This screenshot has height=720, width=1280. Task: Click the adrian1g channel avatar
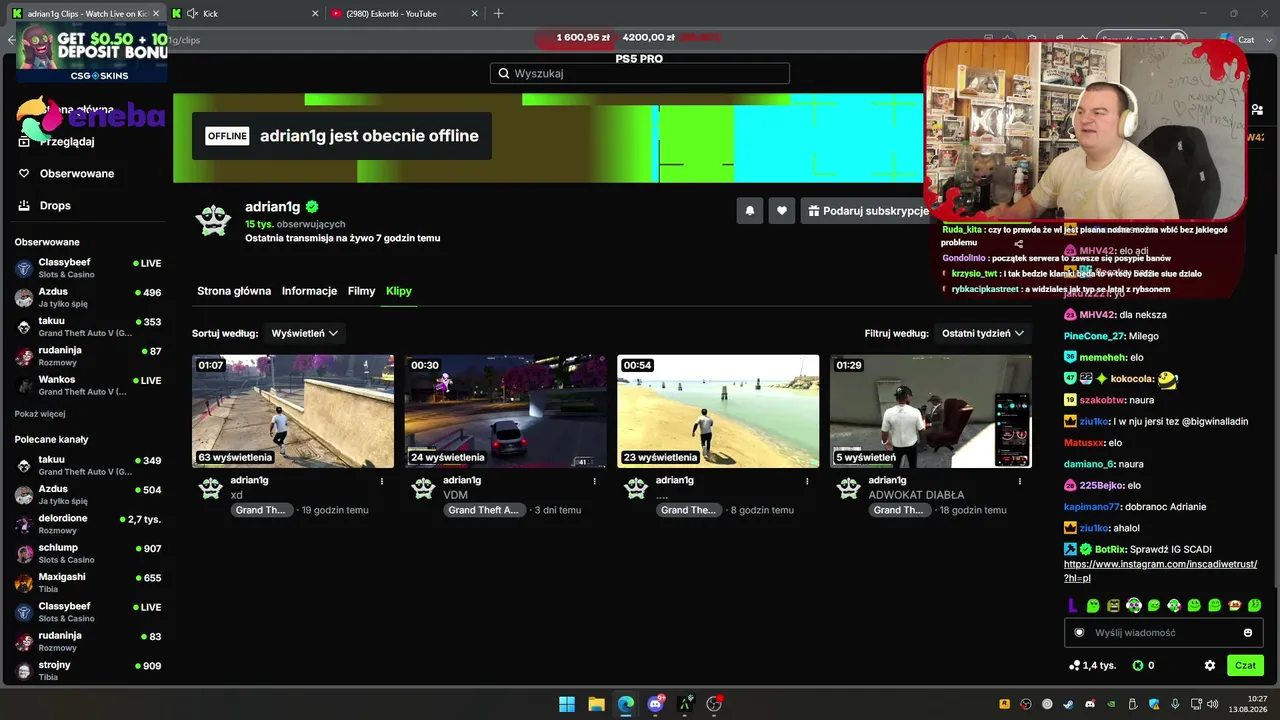pos(213,219)
